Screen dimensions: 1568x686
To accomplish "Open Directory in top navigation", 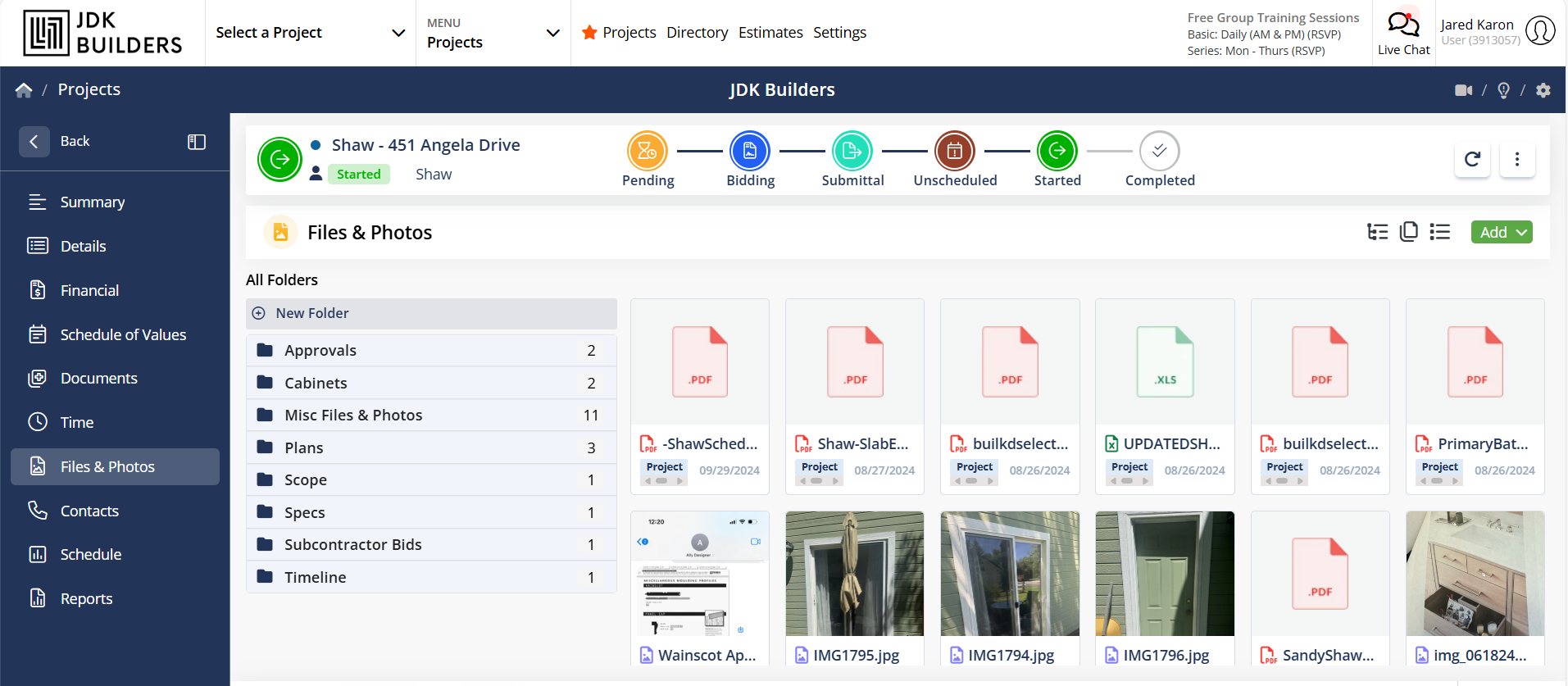I will [x=697, y=33].
